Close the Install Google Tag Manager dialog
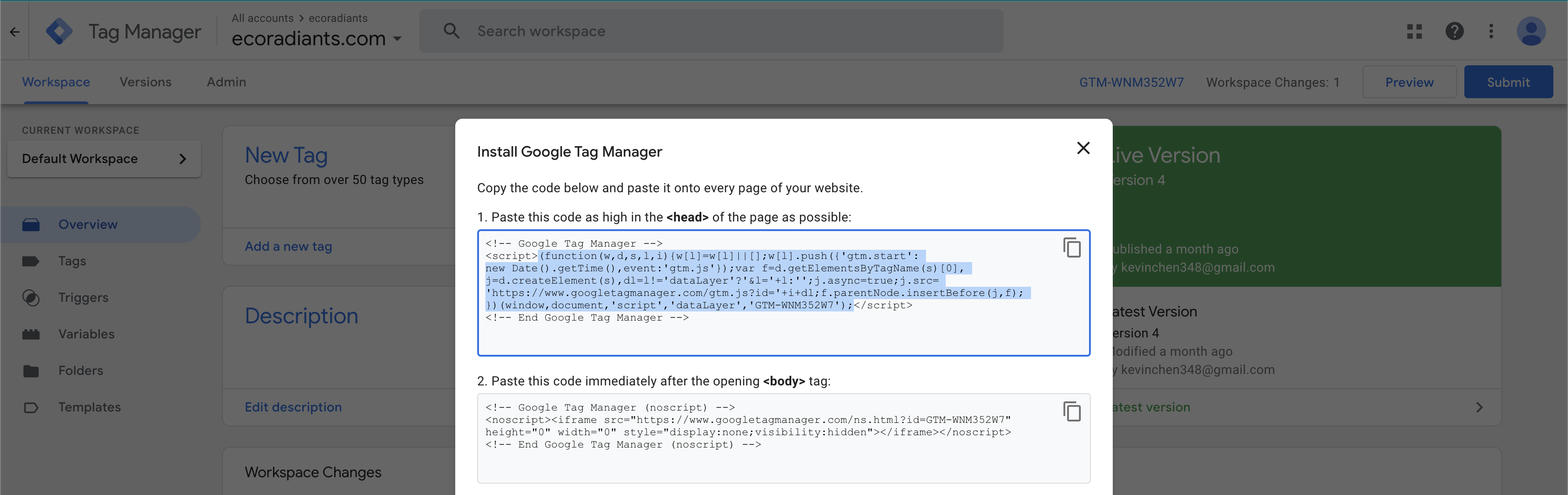The width and height of the screenshot is (1568, 495). click(x=1083, y=148)
